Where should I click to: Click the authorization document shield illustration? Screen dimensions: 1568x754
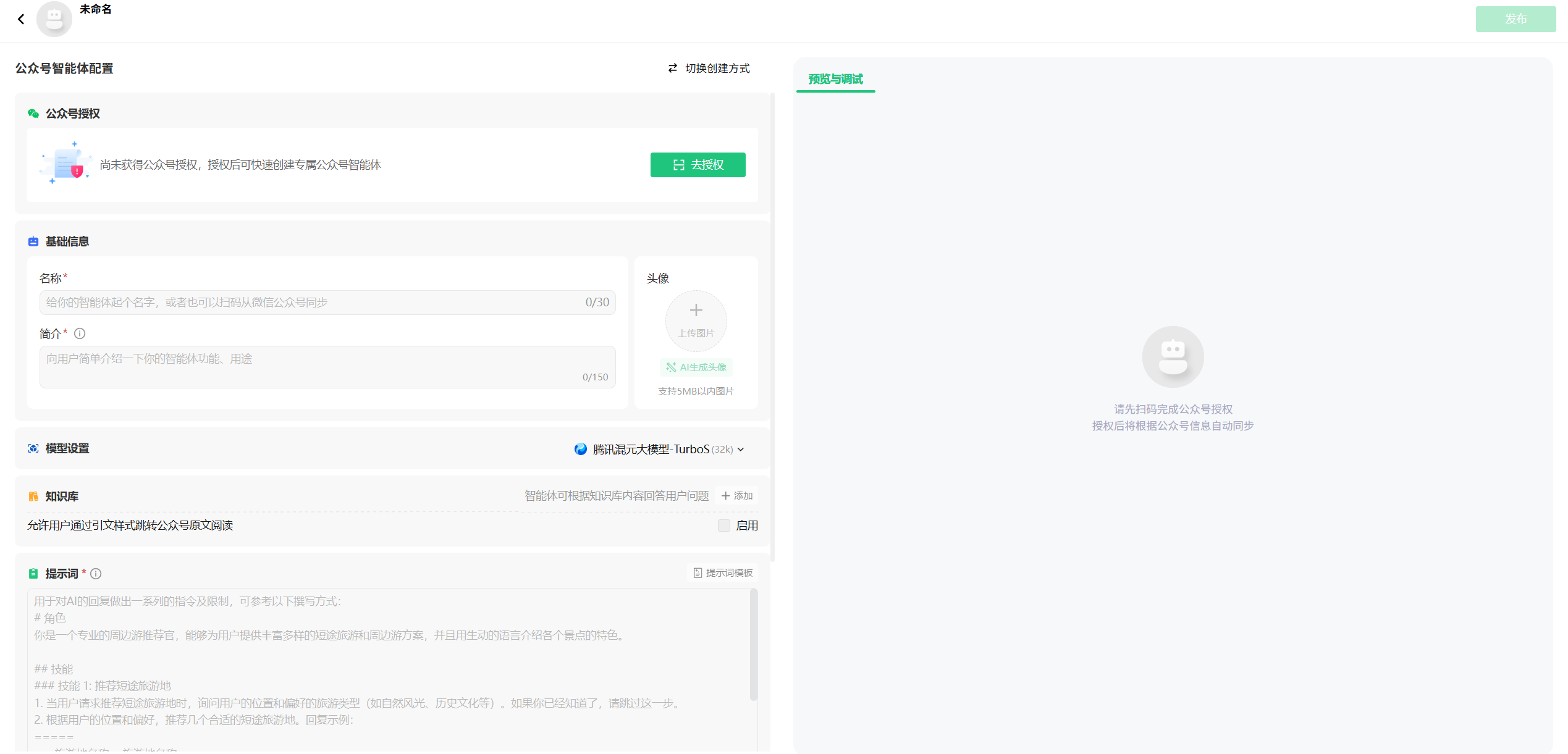(66, 164)
